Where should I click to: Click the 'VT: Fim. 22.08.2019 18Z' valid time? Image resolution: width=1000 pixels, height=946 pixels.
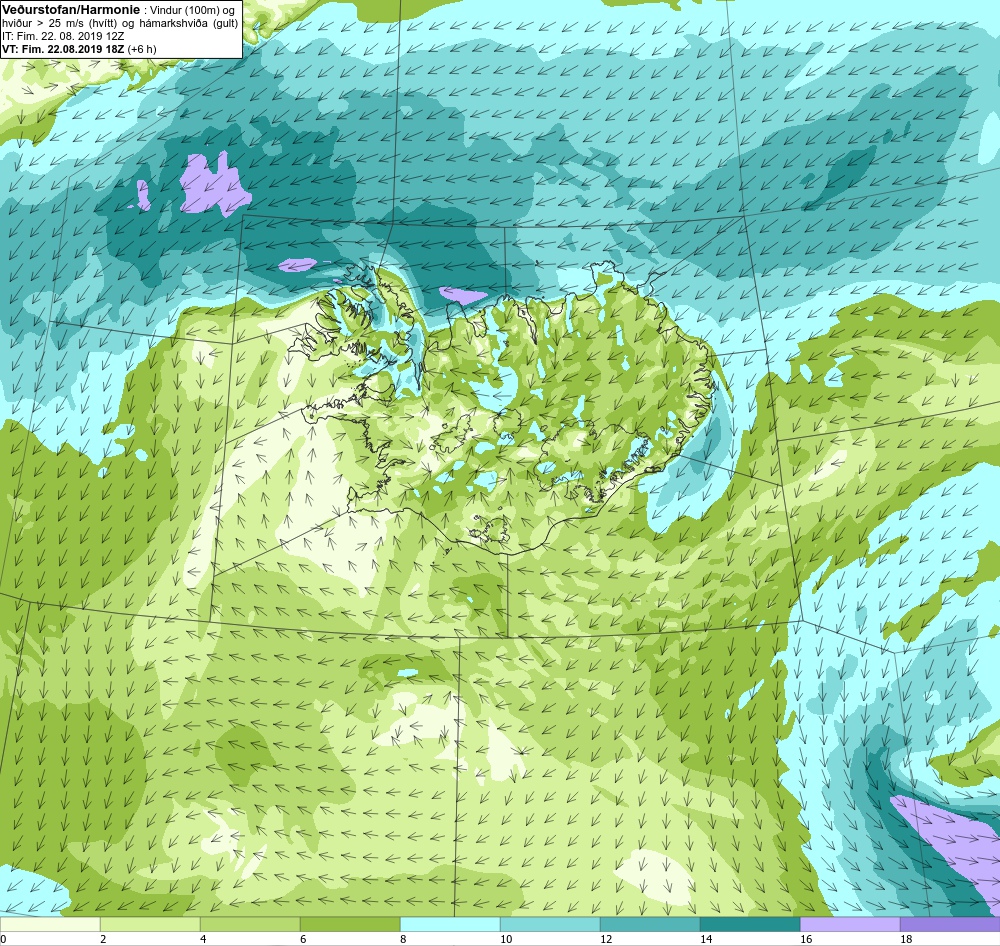63,48
